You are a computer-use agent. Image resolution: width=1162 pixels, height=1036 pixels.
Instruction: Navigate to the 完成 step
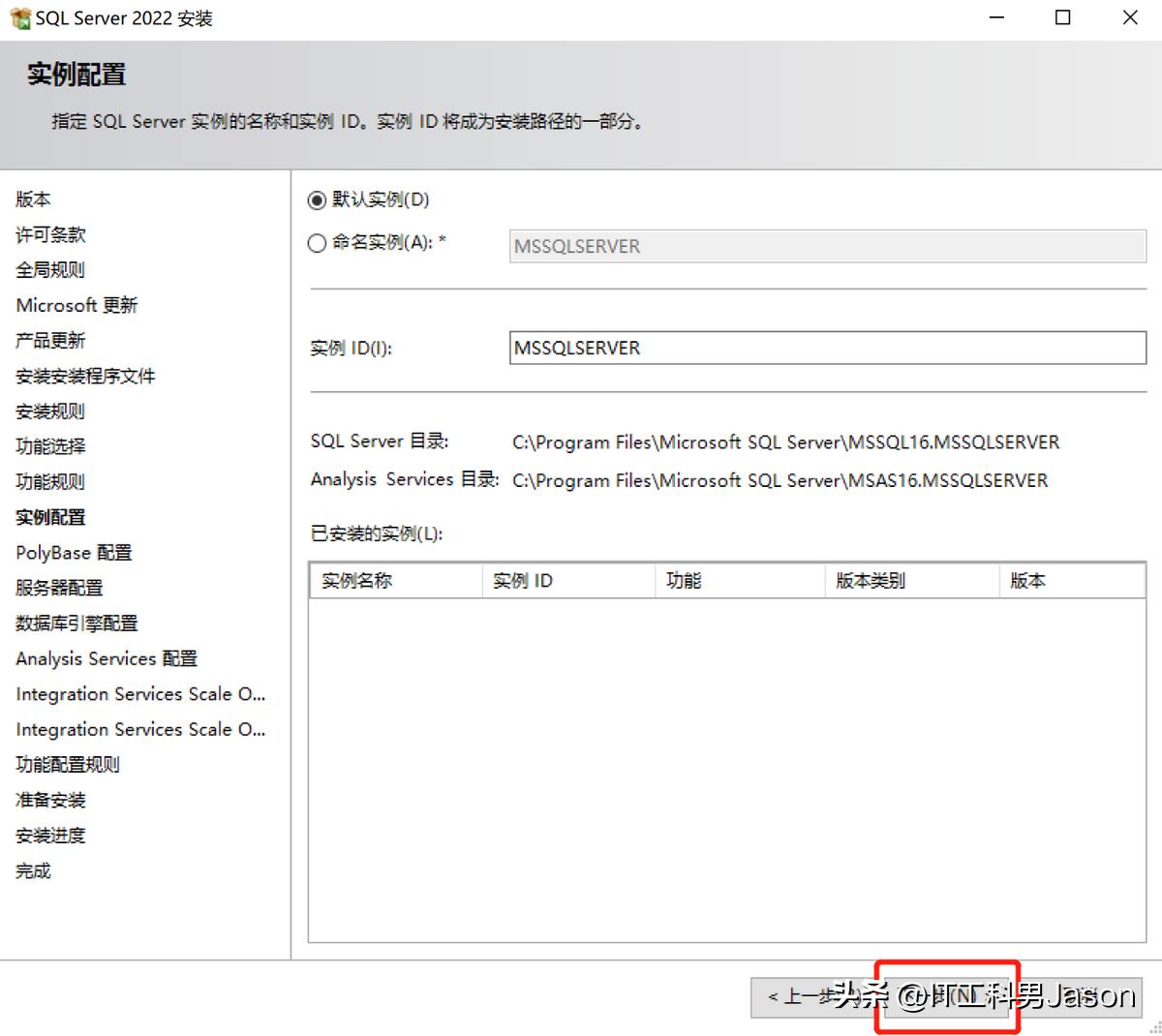33,870
